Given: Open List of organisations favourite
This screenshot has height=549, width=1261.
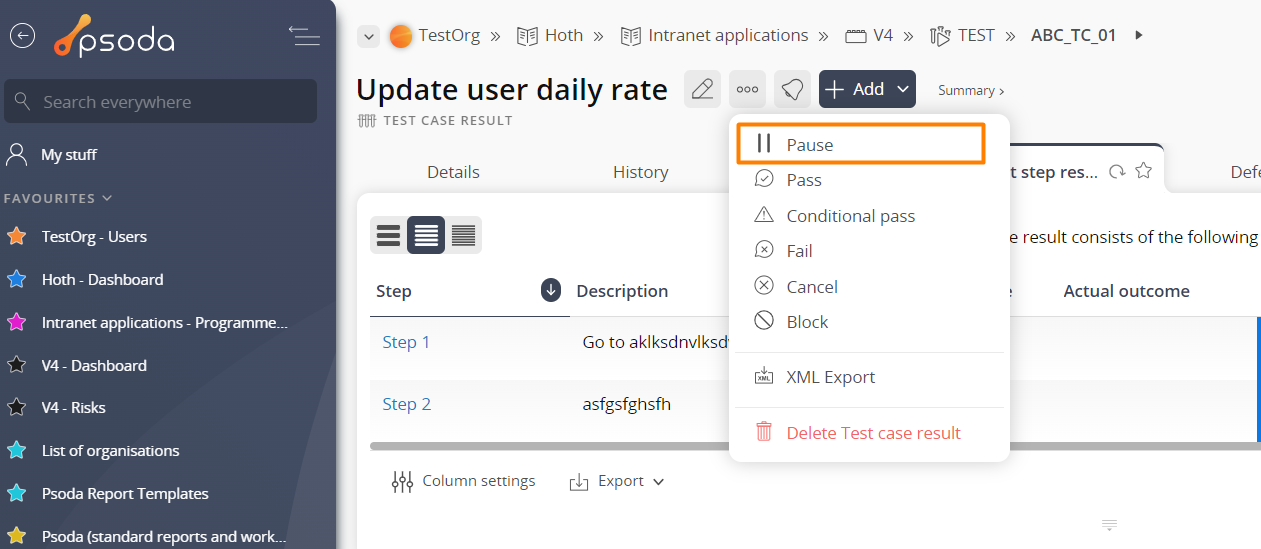Looking at the screenshot, I should [x=110, y=451].
